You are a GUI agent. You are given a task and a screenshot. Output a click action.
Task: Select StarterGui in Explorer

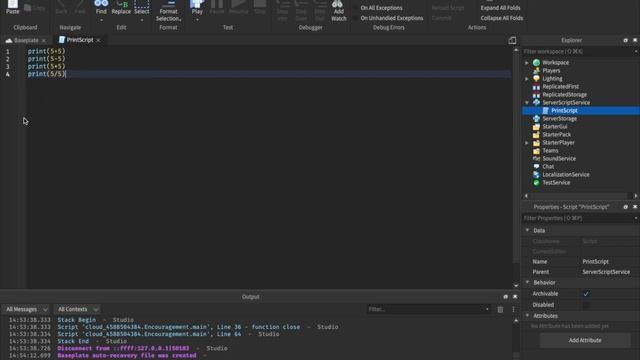coord(555,127)
